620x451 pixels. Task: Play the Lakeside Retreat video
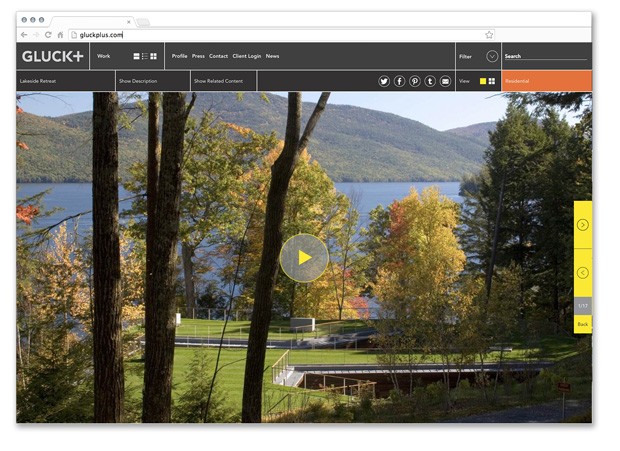304,258
